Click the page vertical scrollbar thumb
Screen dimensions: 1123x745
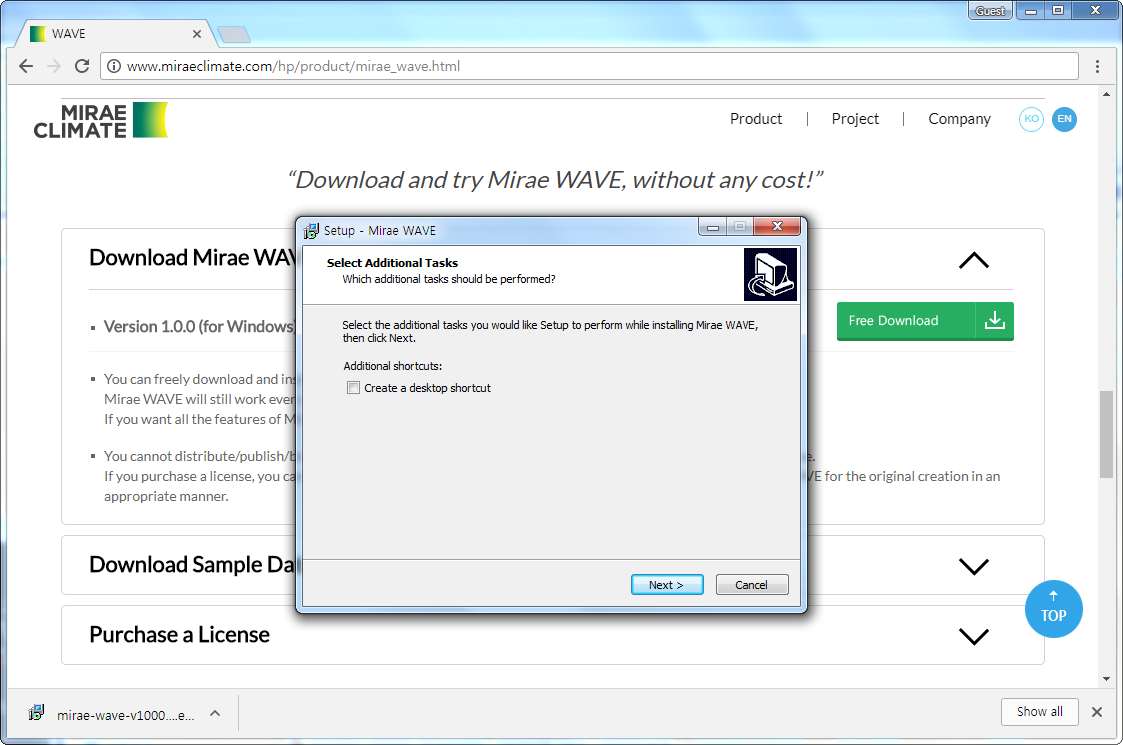tap(1107, 434)
